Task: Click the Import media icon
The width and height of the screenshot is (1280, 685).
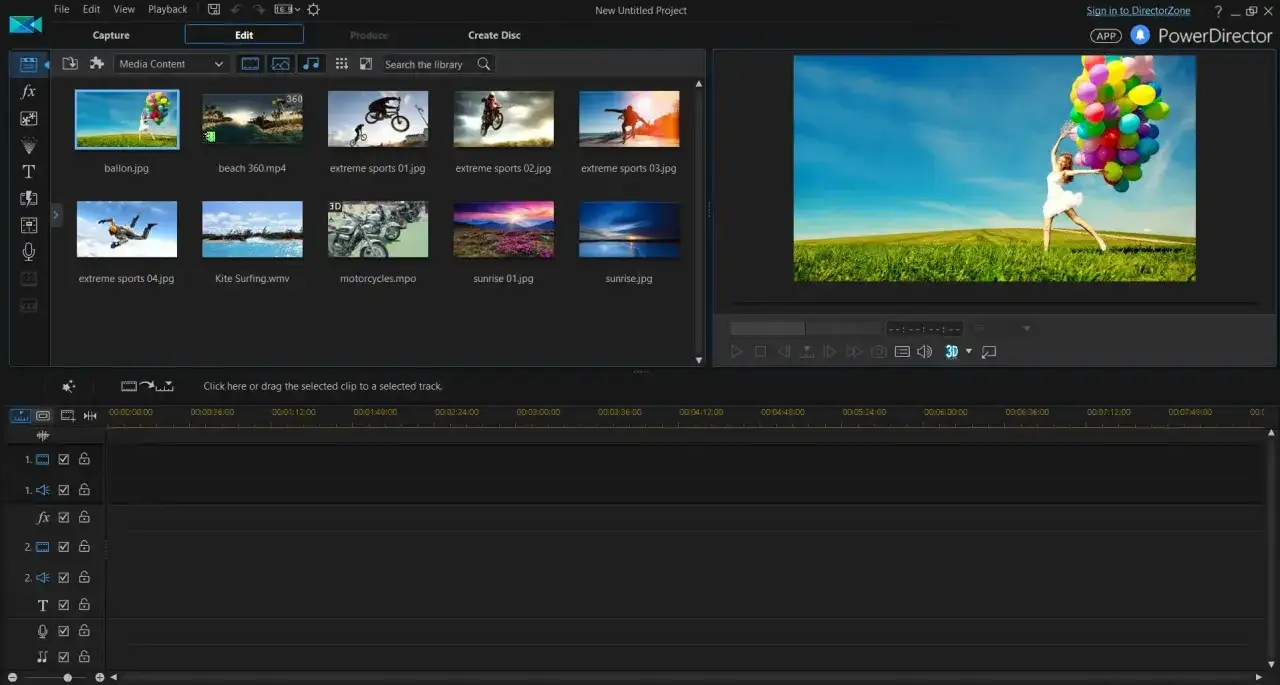Action: click(70, 64)
